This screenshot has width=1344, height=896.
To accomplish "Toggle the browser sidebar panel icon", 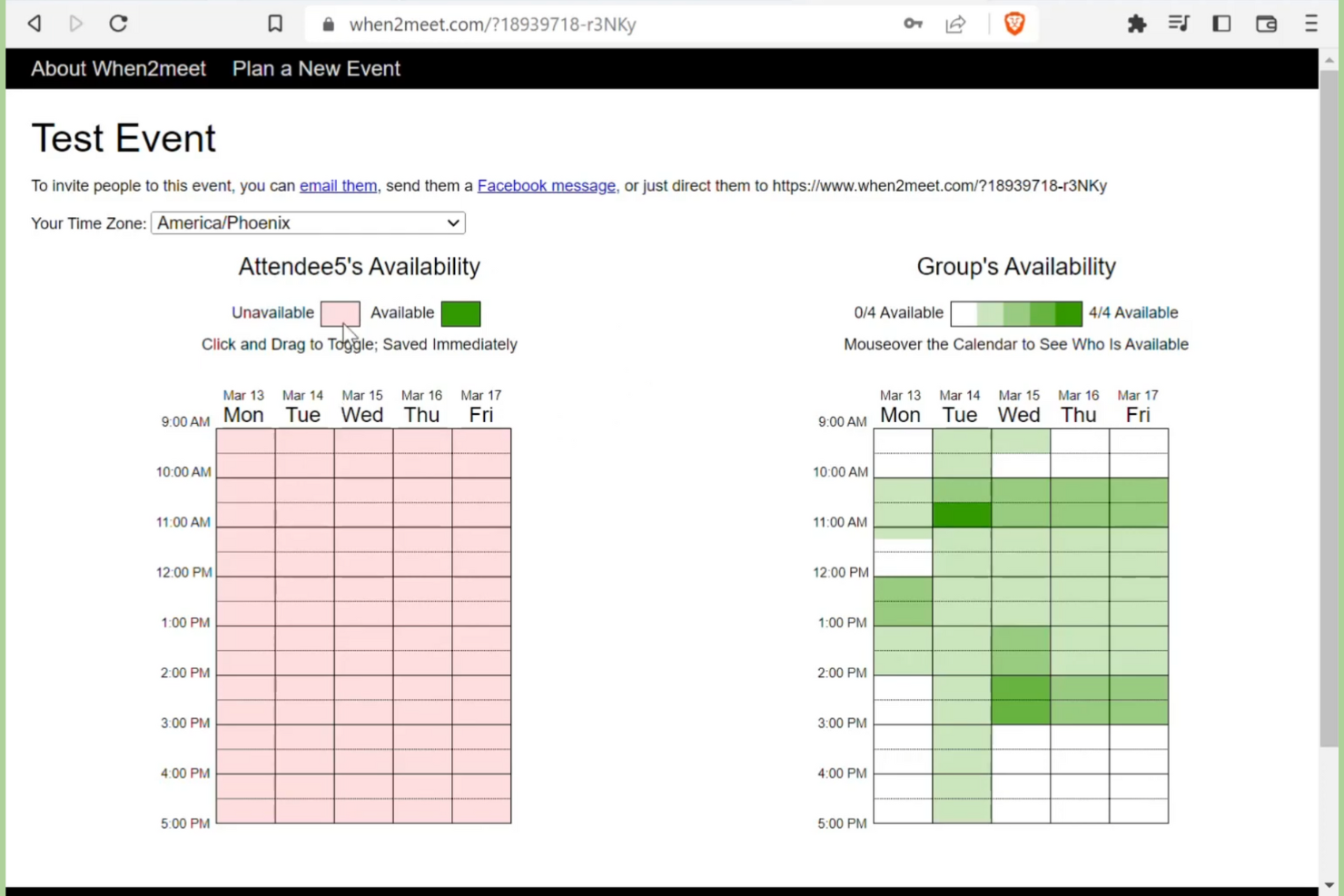I will [x=1222, y=24].
